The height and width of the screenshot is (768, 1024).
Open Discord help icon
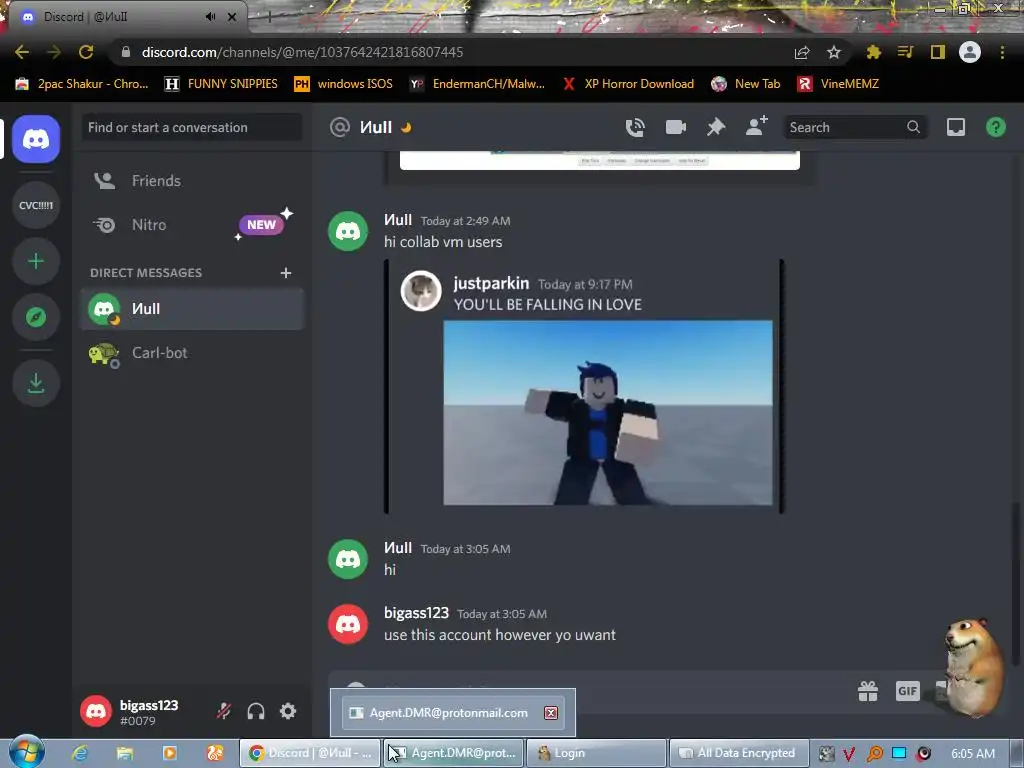pos(995,127)
